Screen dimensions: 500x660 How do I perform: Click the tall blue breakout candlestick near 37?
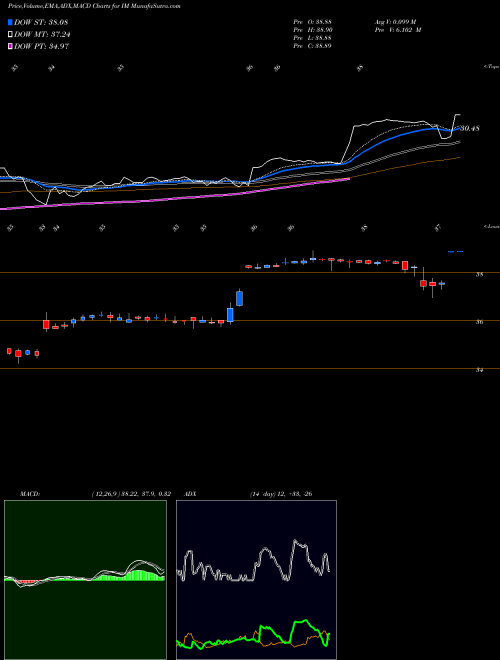239,298
